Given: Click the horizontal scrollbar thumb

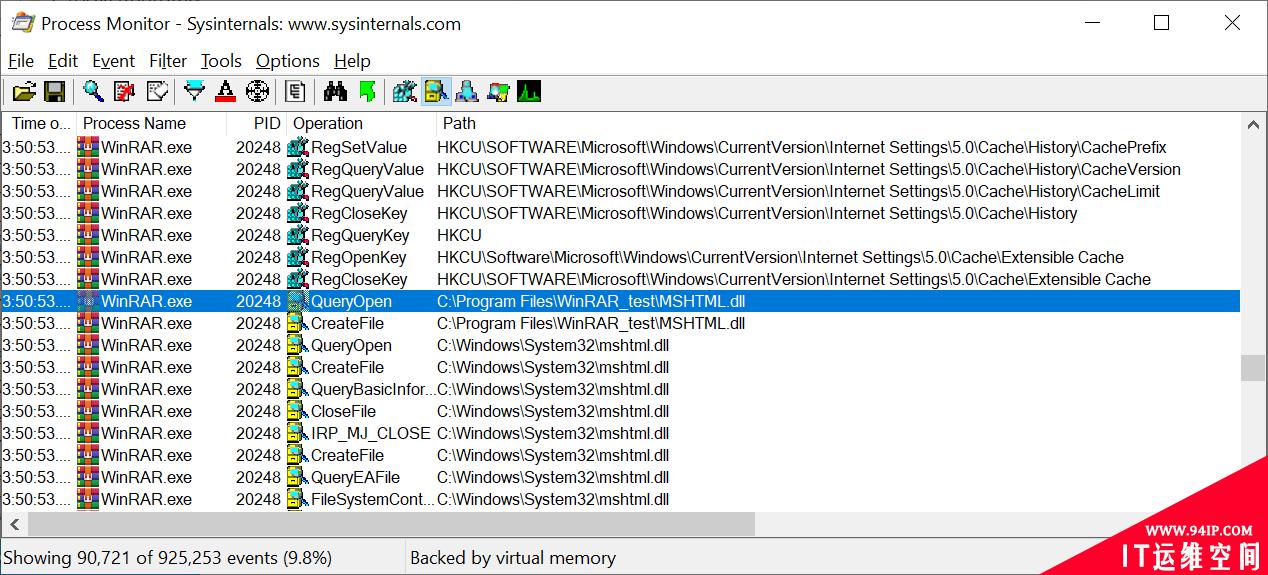Looking at the screenshot, I should click(391, 524).
